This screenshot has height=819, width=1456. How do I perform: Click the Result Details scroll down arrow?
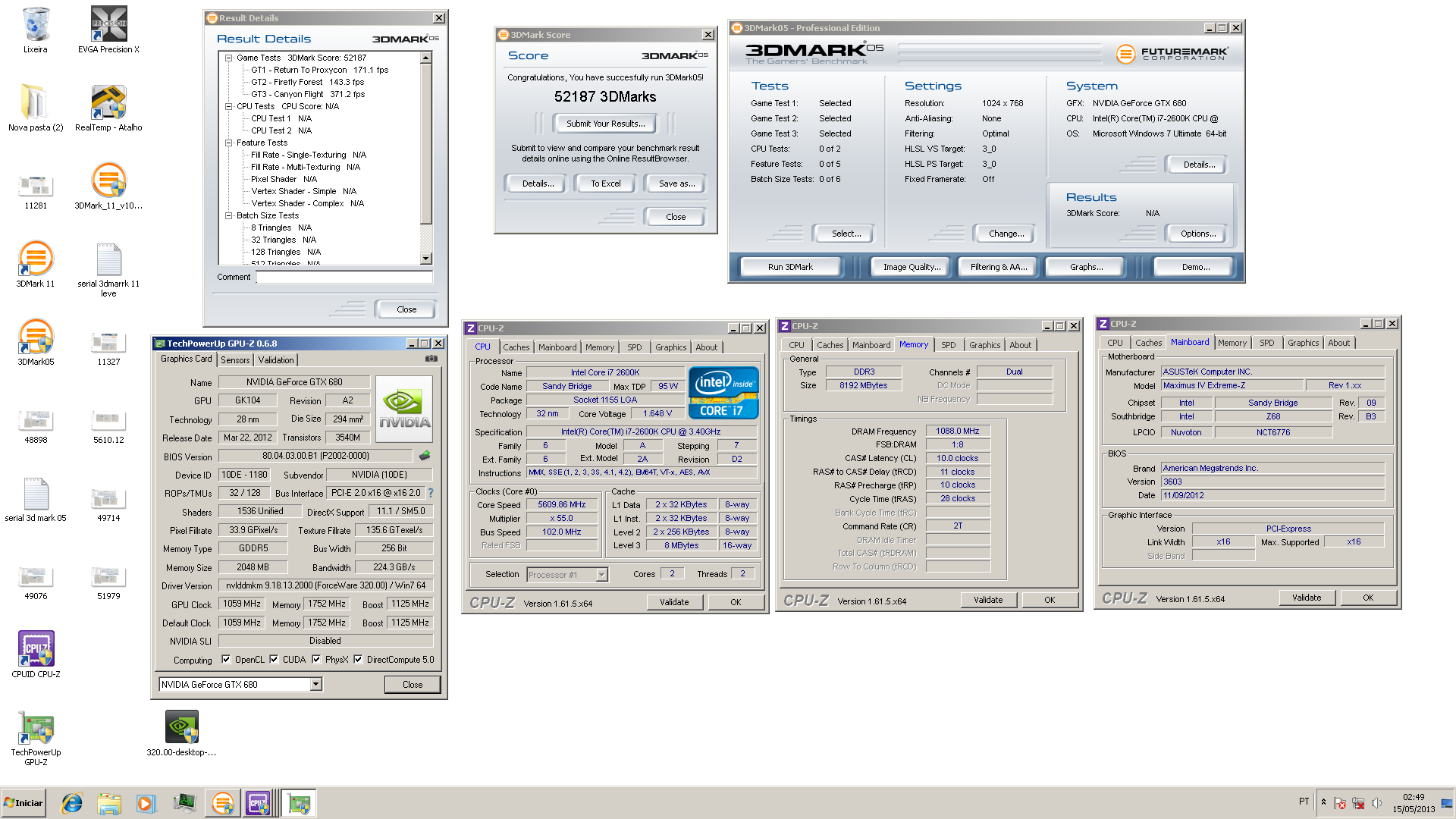[426, 259]
